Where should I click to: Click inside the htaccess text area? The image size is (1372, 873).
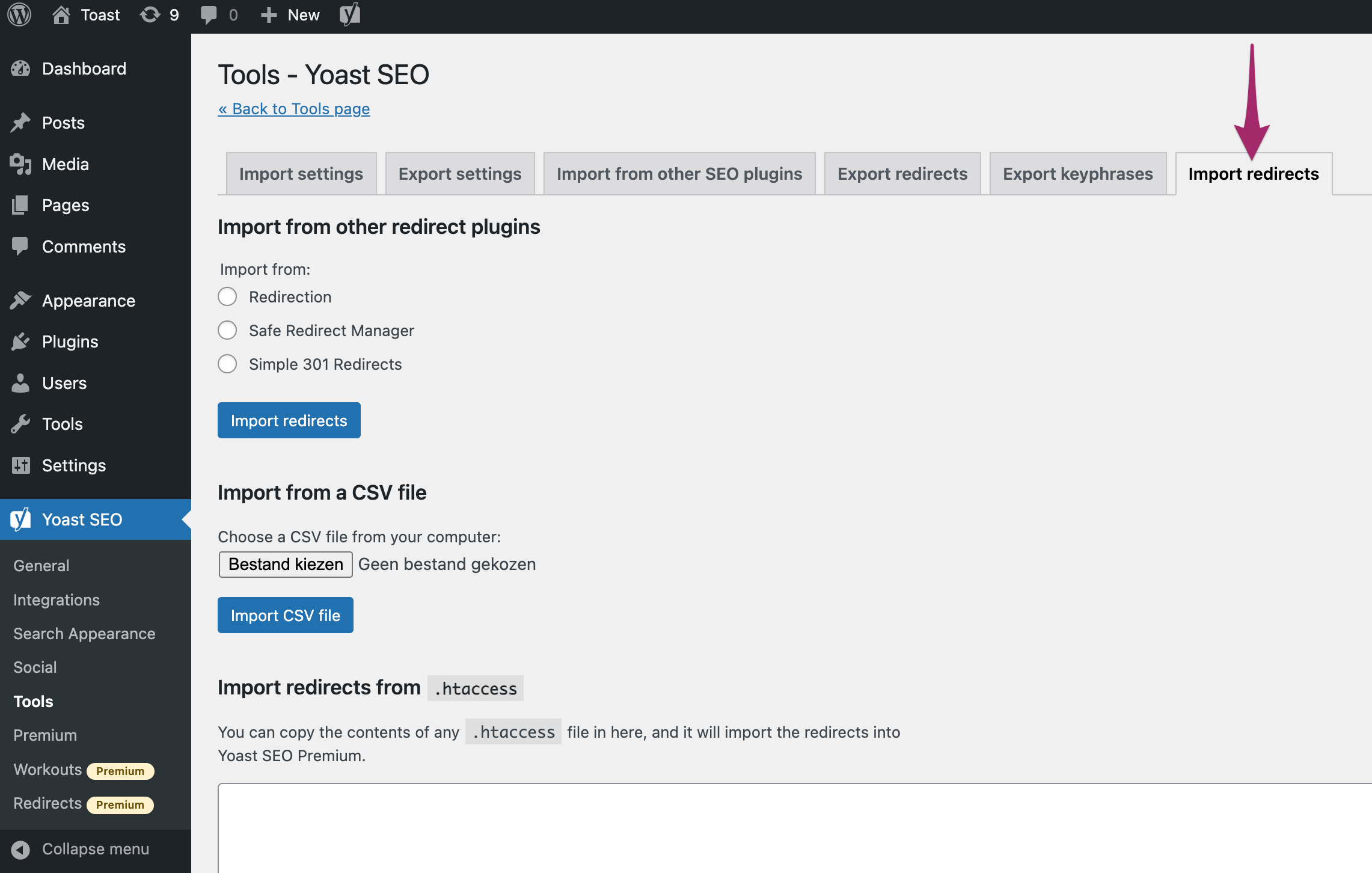pos(782,830)
